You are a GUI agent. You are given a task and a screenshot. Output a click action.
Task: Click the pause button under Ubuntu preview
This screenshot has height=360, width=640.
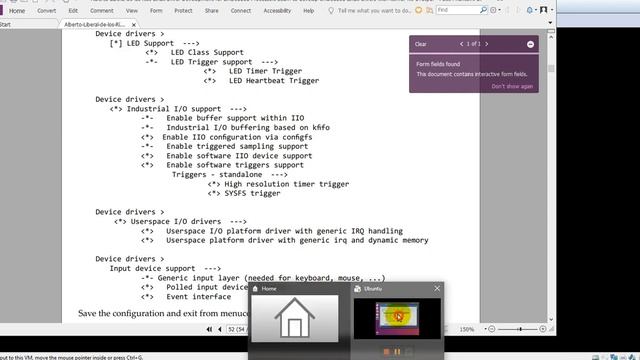pos(397,351)
